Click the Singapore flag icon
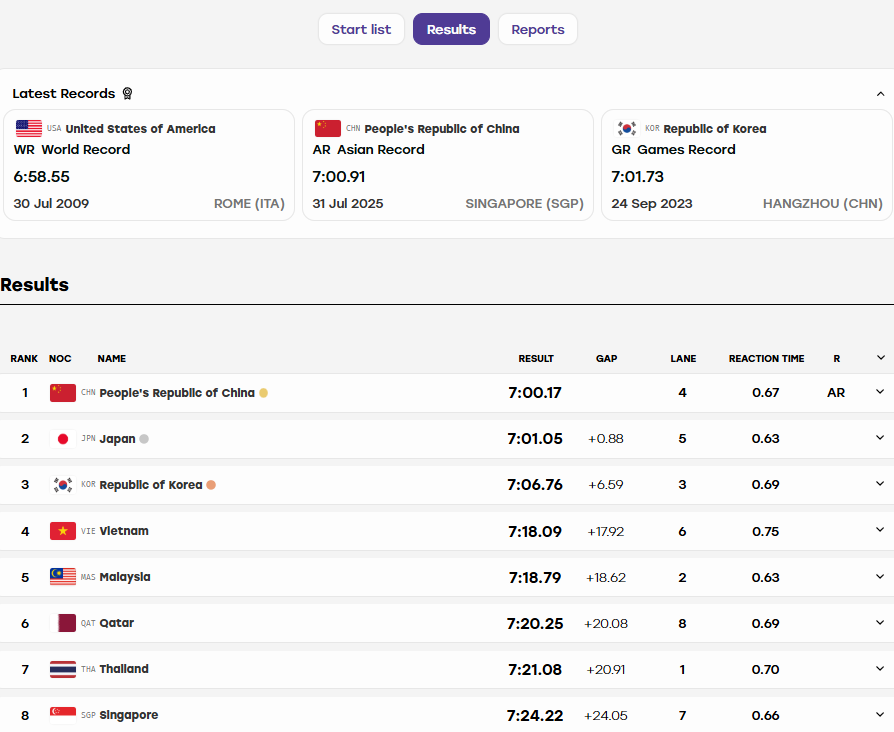This screenshot has height=732, width=894. click(x=63, y=715)
